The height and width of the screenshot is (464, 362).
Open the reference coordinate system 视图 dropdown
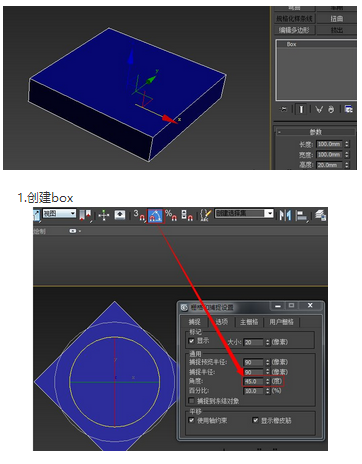pyautogui.click(x=59, y=214)
